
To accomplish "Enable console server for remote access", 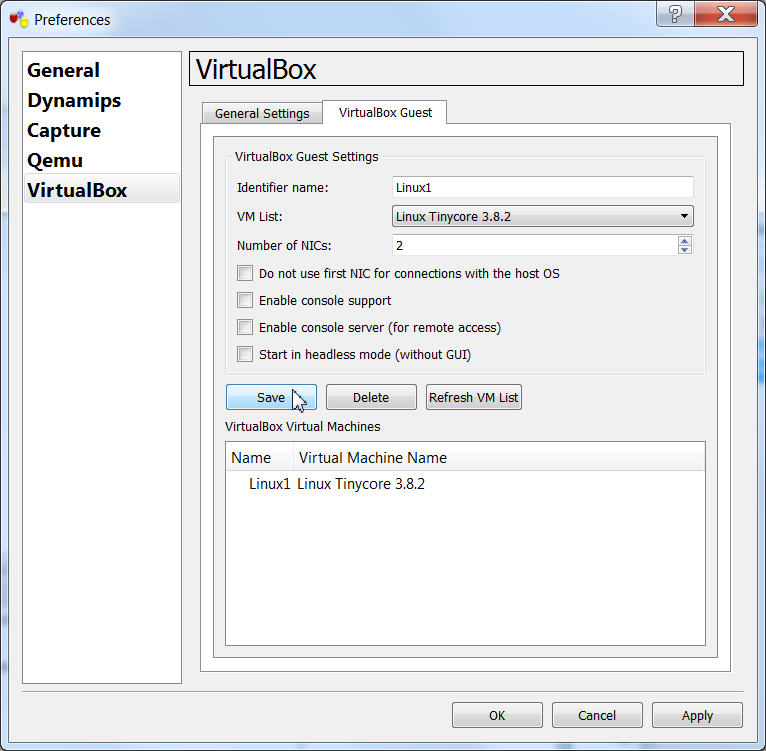I will [245, 327].
